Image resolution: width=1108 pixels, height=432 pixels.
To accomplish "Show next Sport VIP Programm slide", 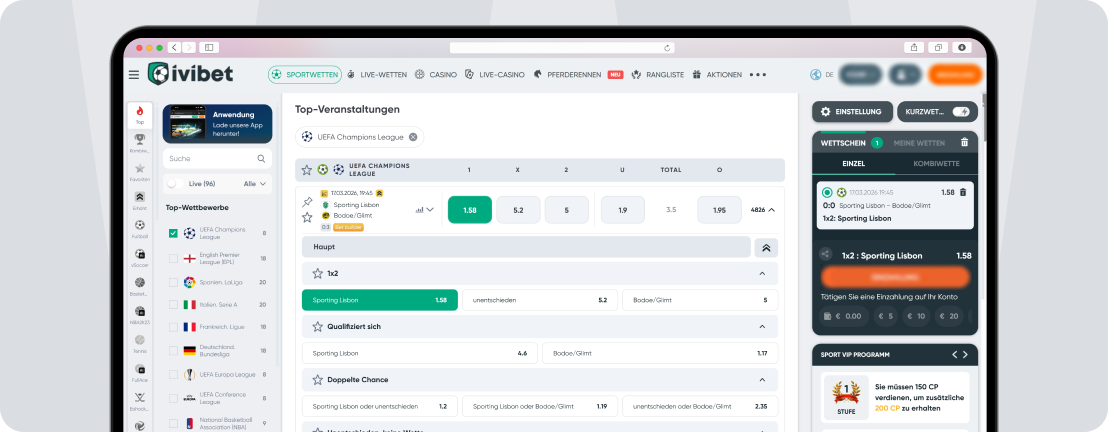I will (x=965, y=354).
